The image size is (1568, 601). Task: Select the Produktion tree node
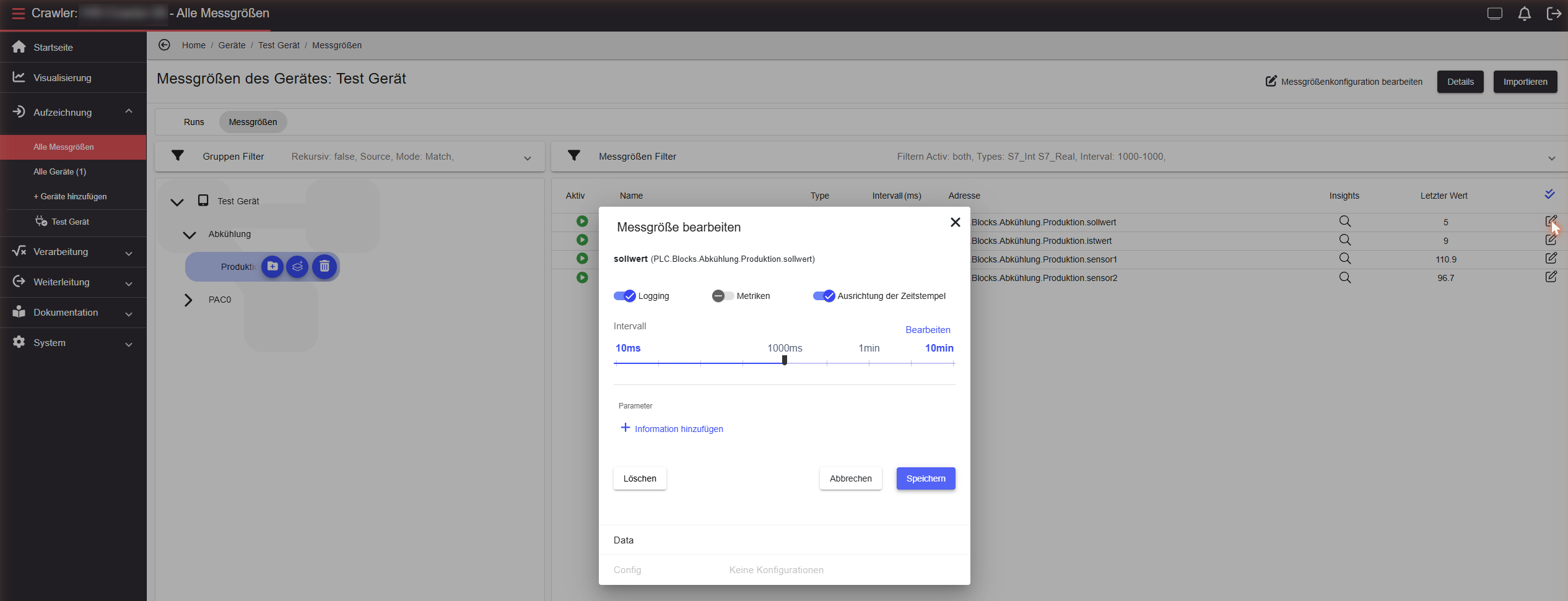(239, 267)
